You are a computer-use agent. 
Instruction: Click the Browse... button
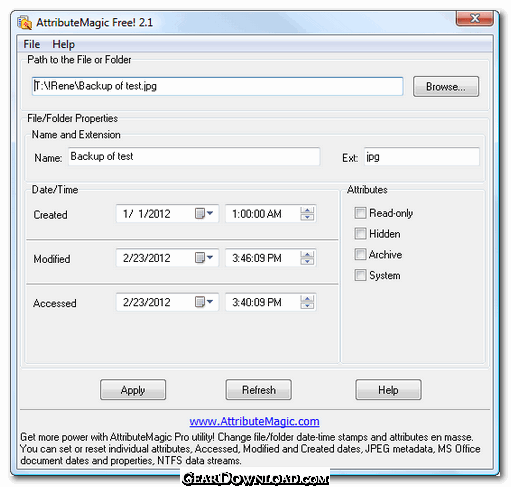pyautogui.click(x=446, y=87)
